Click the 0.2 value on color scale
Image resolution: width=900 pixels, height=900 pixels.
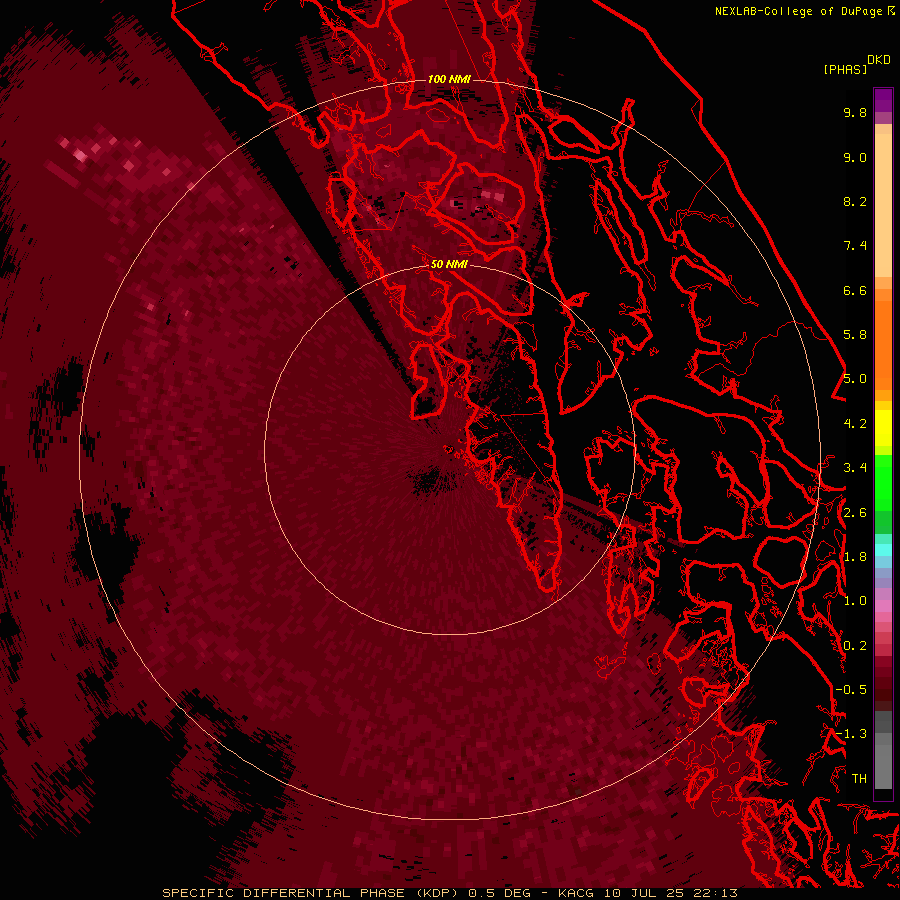pyautogui.click(x=855, y=646)
